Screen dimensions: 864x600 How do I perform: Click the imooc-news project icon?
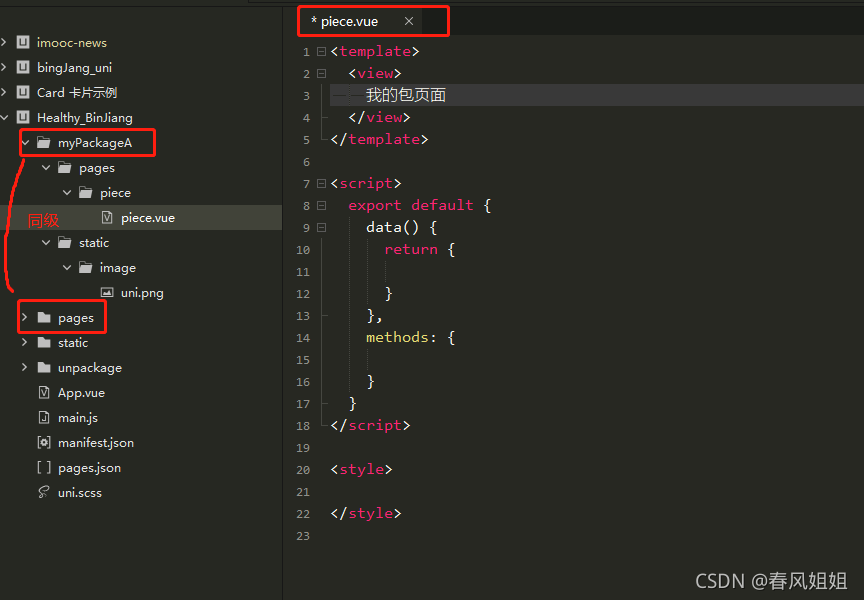(x=22, y=43)
